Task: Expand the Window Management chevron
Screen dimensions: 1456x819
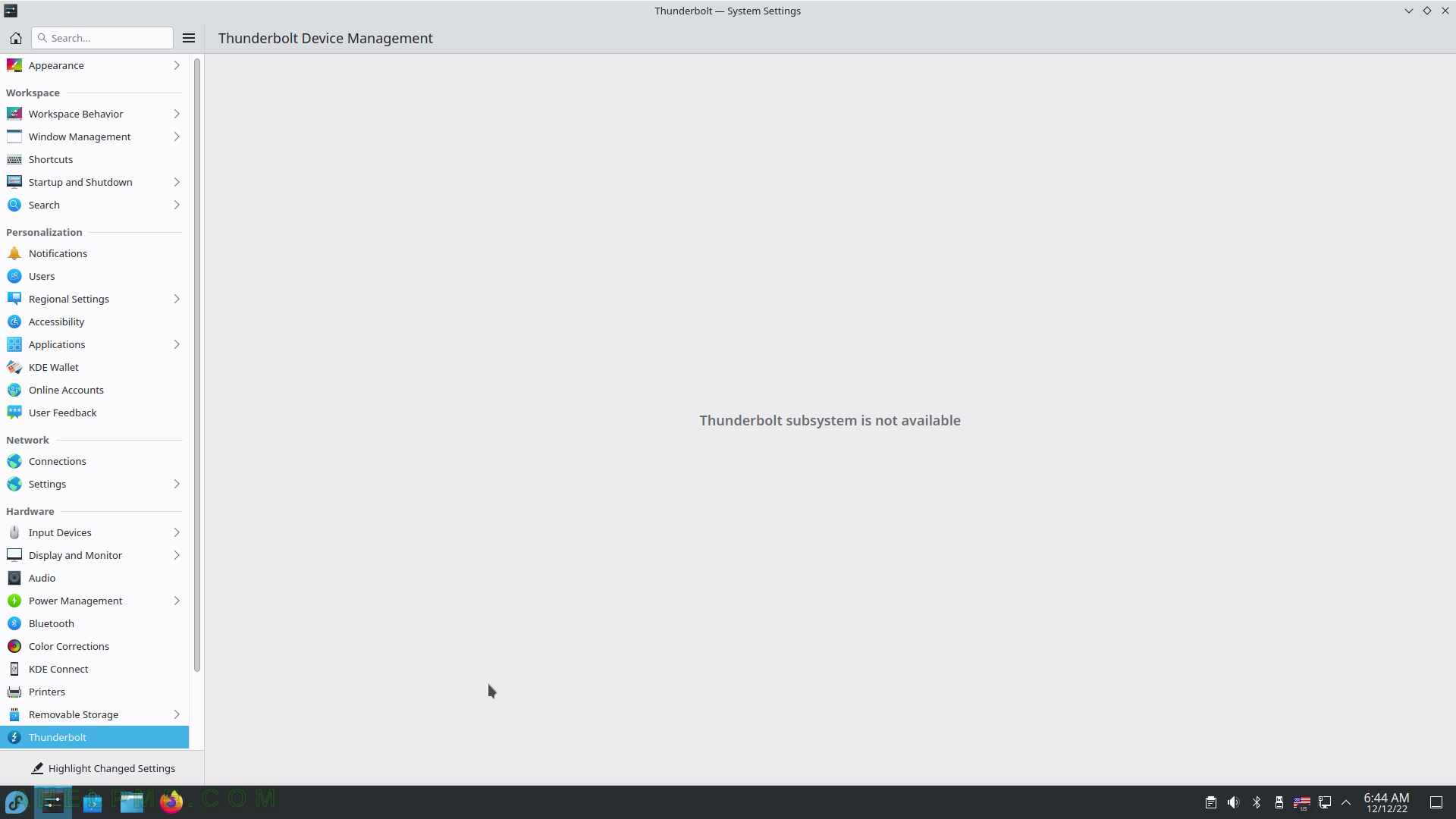Action: coord(177,136)
